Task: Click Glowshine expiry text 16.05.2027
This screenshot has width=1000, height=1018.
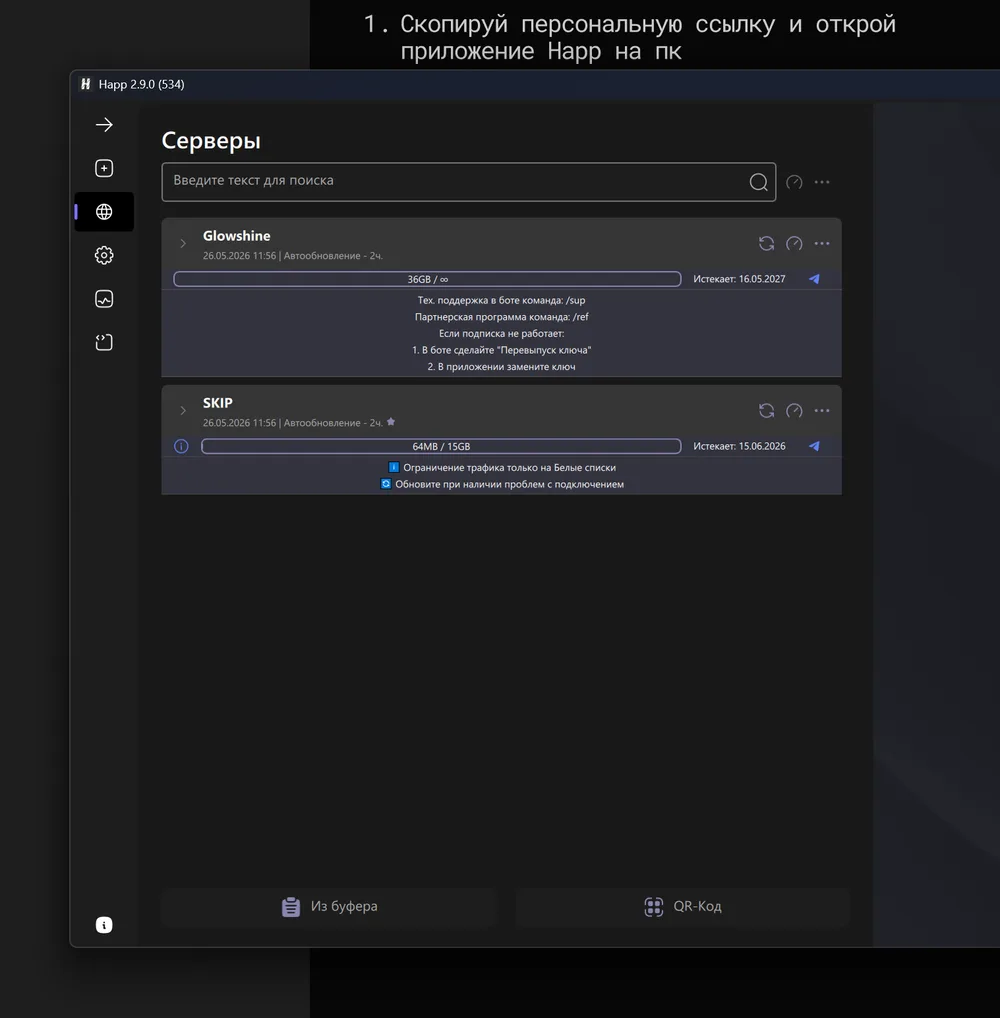Action: [739, 279]
